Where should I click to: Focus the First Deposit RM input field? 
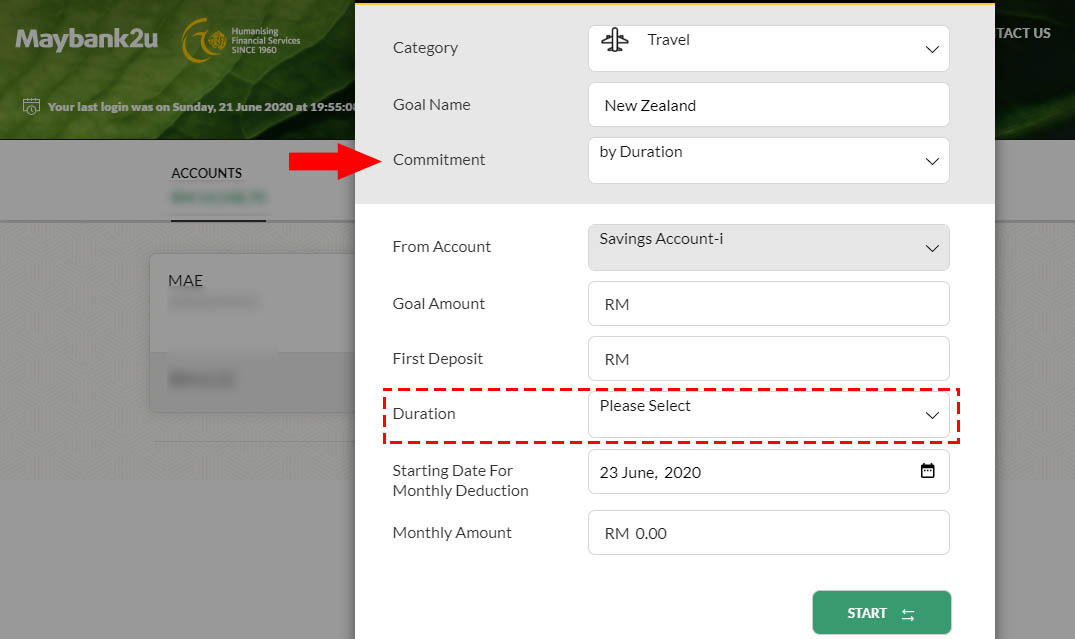tap(769, 359)
